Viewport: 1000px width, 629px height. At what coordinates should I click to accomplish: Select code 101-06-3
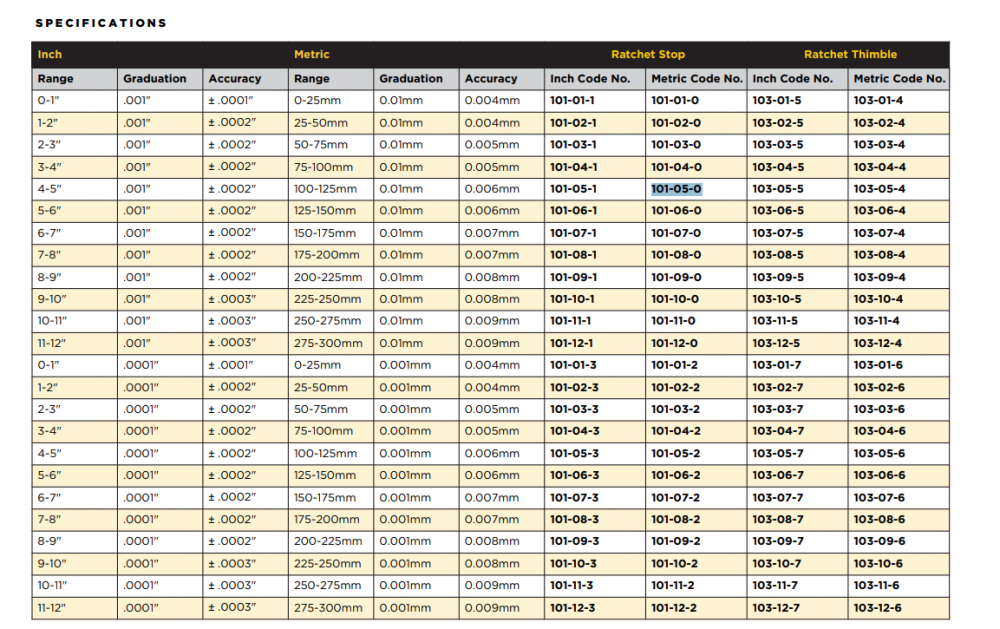(575, 475)
